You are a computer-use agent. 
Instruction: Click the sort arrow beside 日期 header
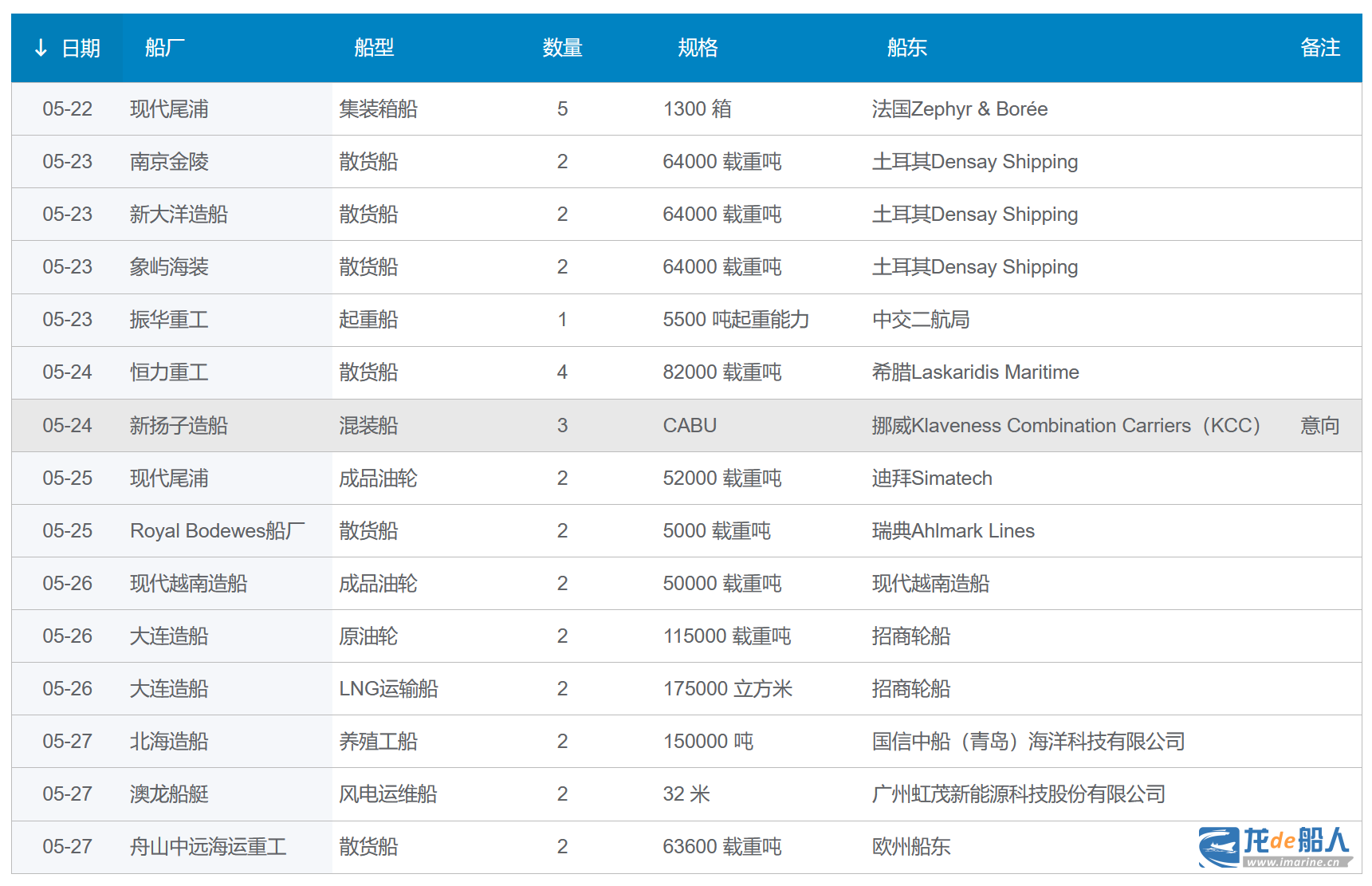(41, 49)
